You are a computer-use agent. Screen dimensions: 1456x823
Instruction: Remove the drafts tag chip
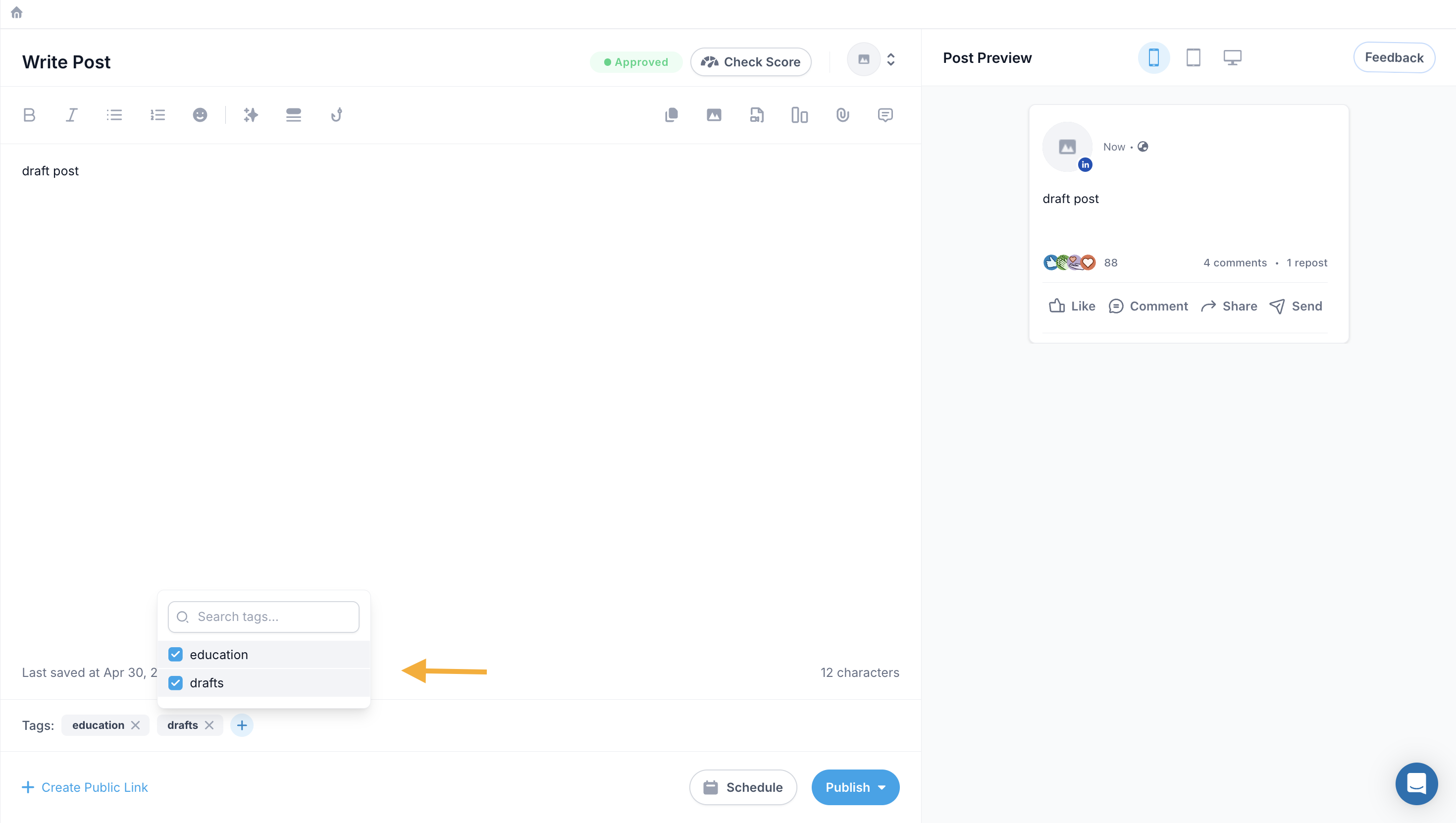click(x=209, y=724)
